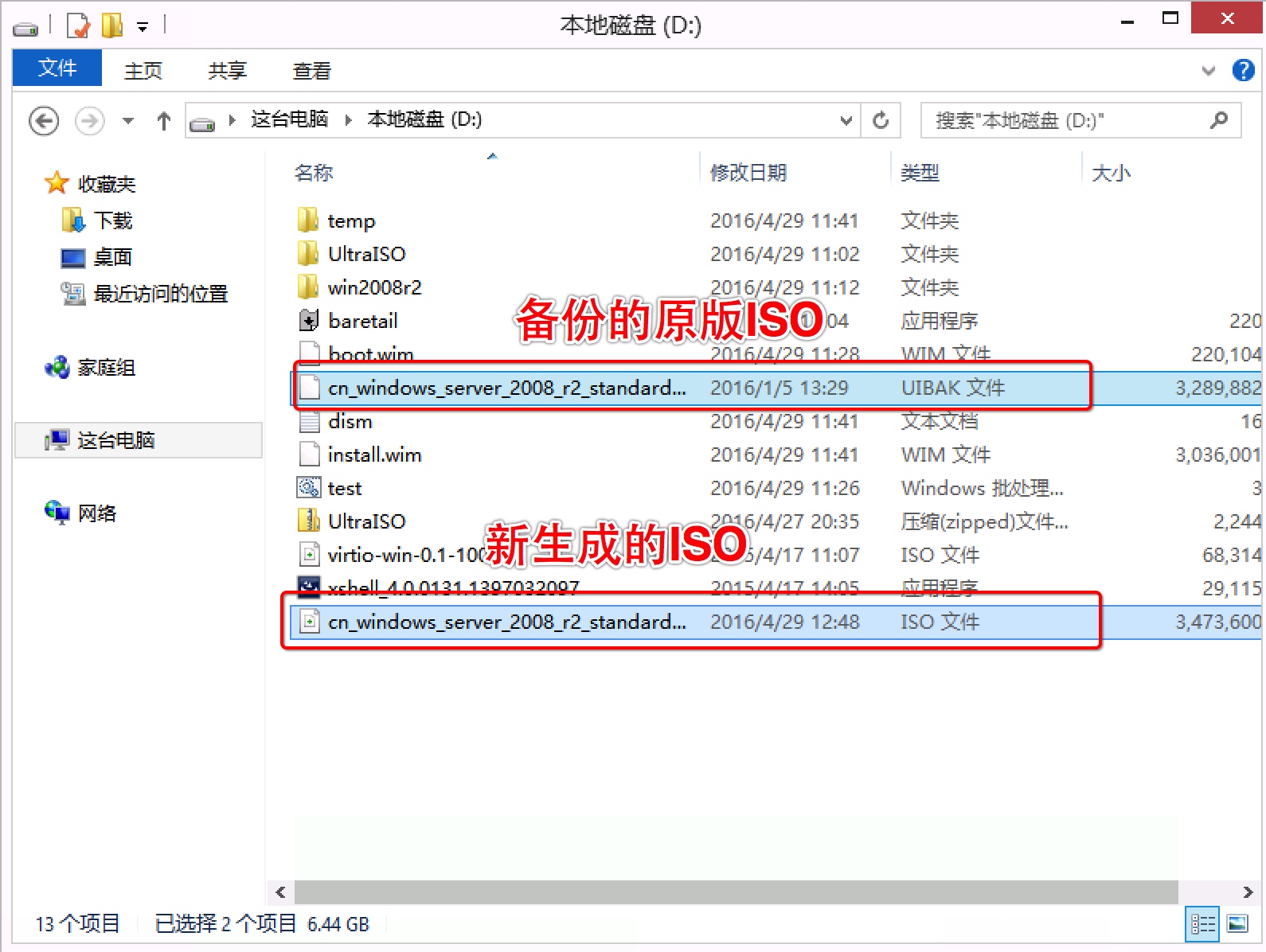Sort by the 修改日期 column header
The image size is (1266, 952).
pyautogui.click(x=748, y=173)
